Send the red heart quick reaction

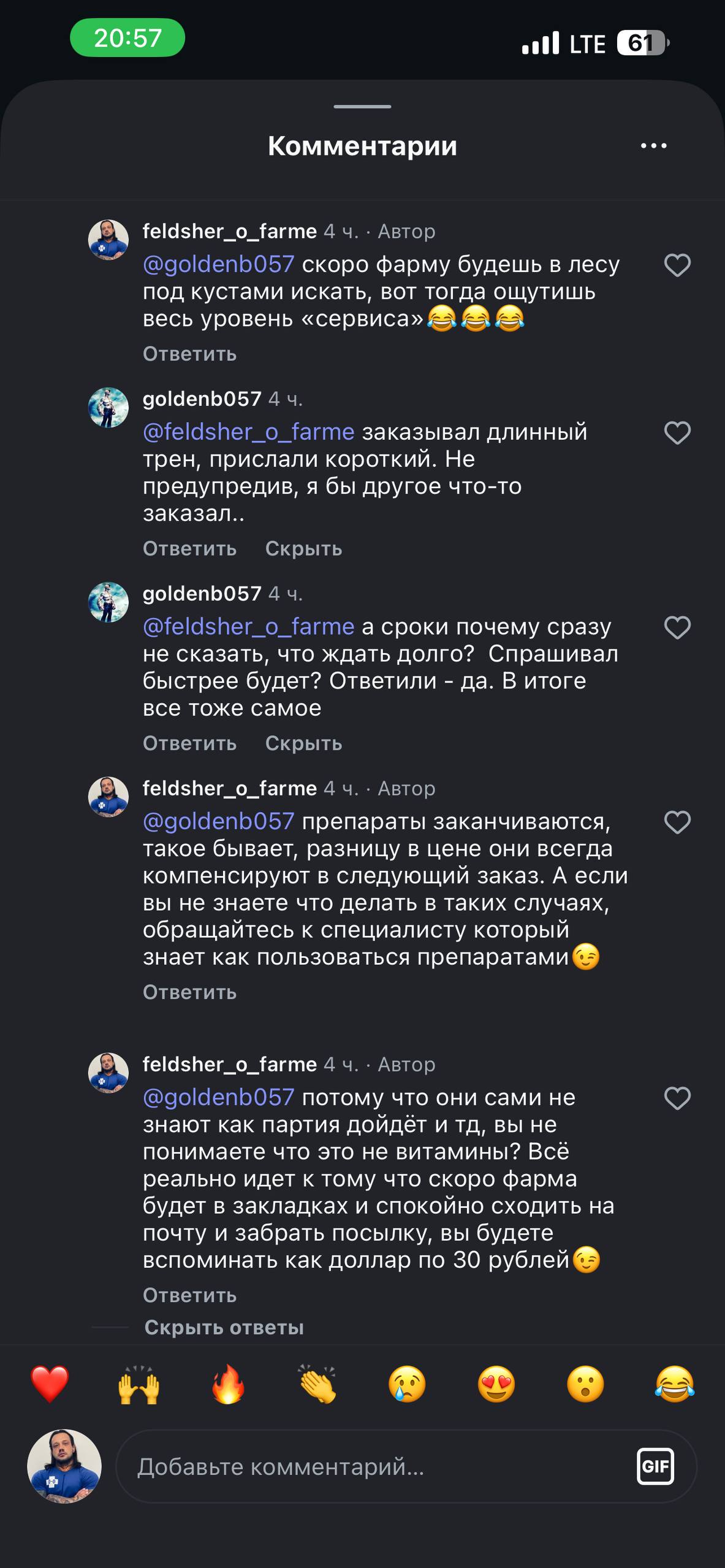click(50, 1384)
